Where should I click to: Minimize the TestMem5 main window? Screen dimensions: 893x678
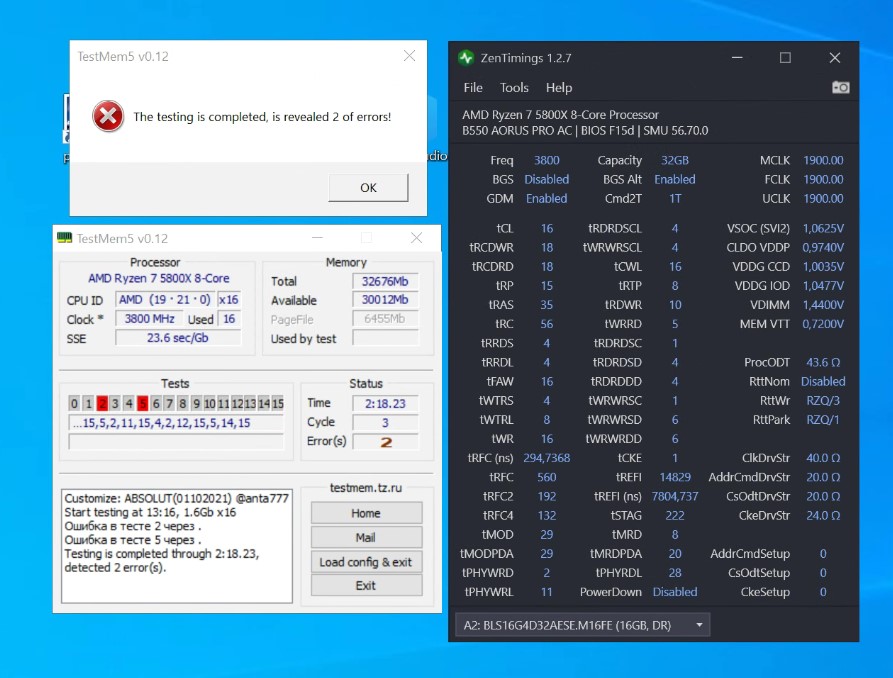point(317,238)
